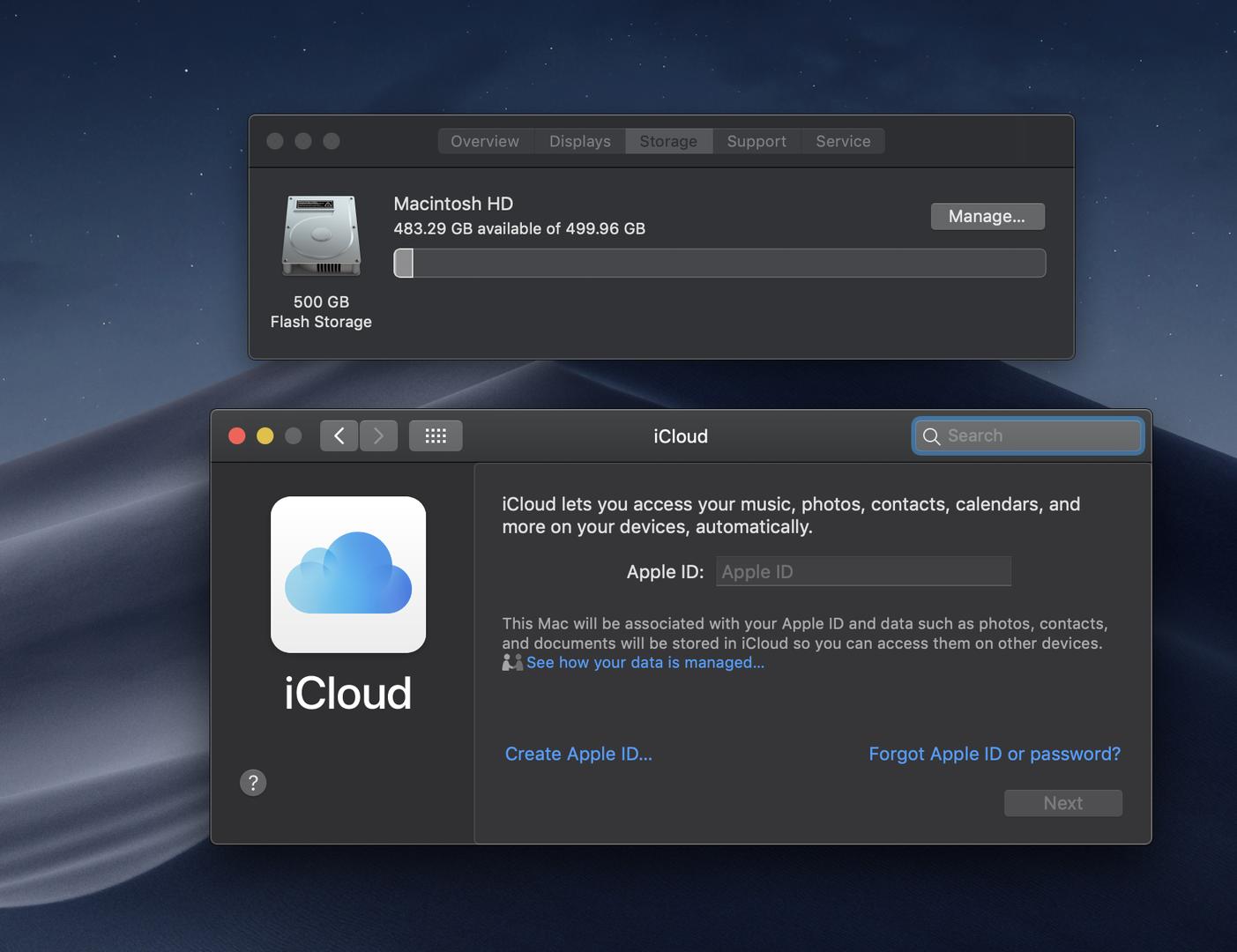1237x952 pixels.
Task: Go forward with the right chevron button
Action: pyautogui.click(x=378, y=435)
